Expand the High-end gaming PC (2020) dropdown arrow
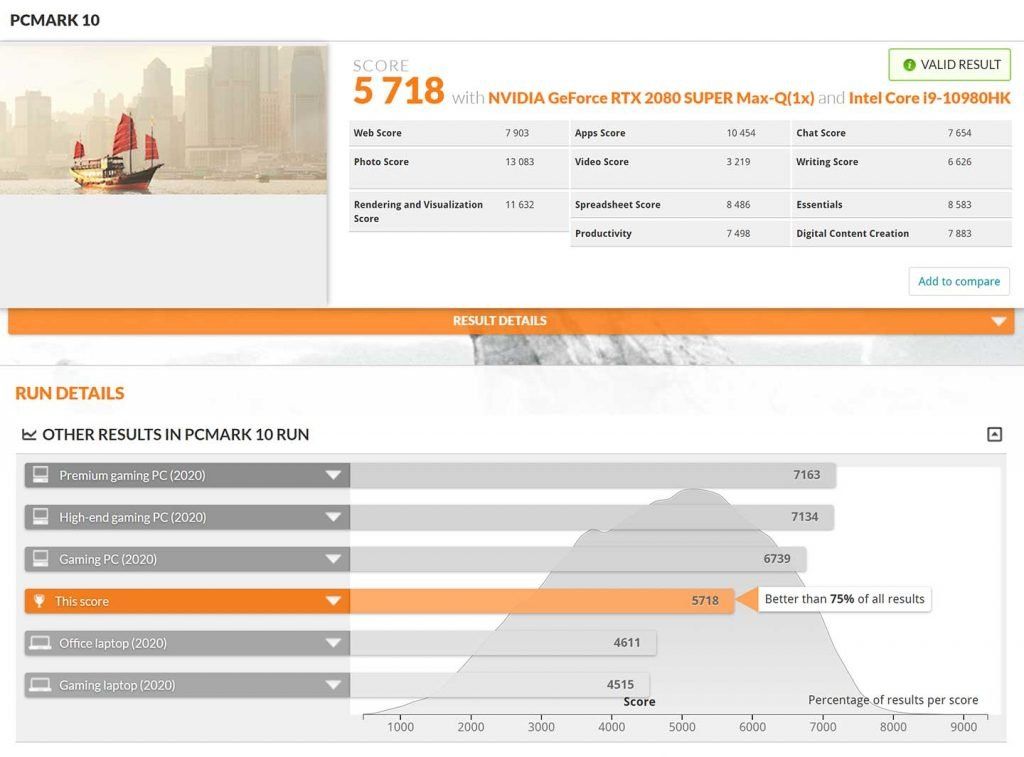The height and width of the screenshot is (757, 1024). [x=333, y=517]
